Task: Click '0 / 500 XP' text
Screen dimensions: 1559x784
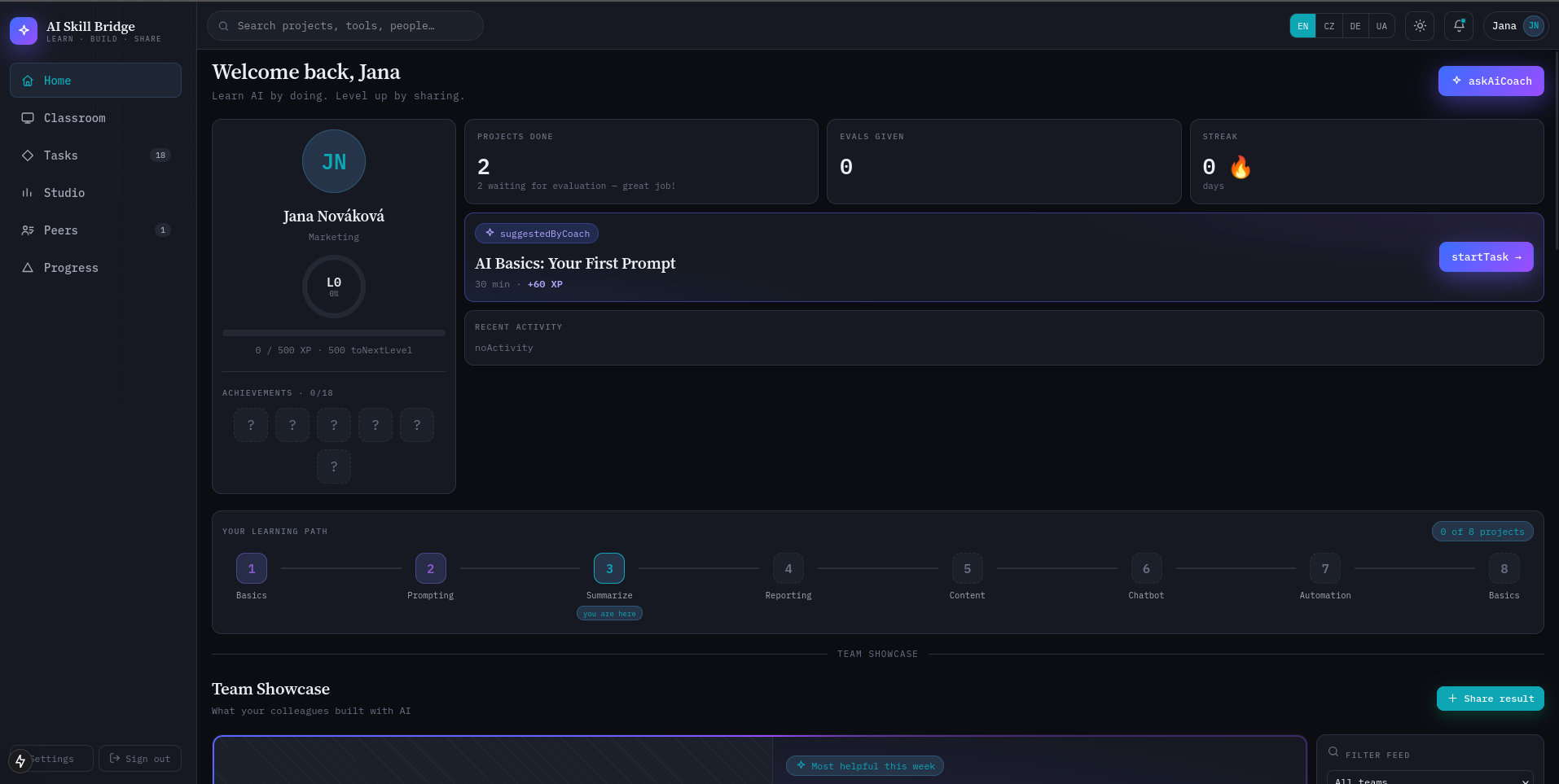Action: [x=283, y=350]
